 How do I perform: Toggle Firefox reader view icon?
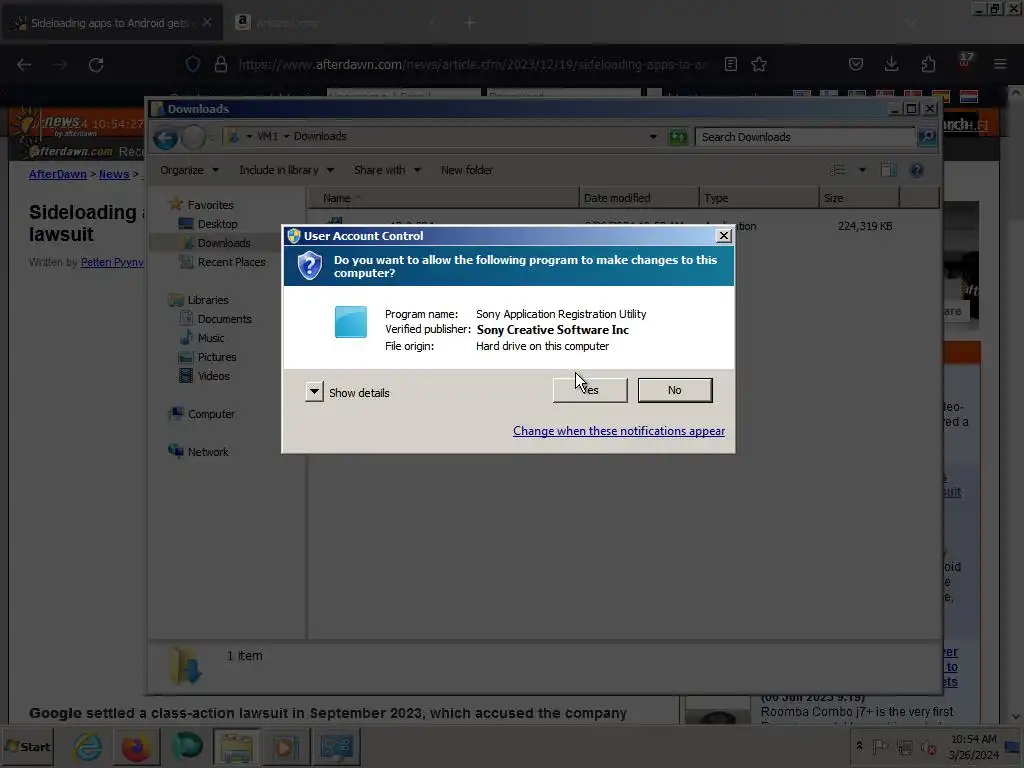tap(731, 64)
